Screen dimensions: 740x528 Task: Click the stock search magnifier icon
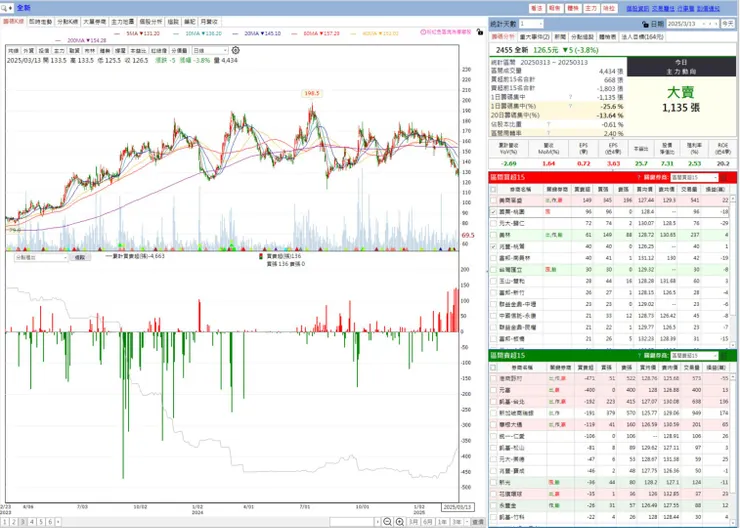point(4,8)
